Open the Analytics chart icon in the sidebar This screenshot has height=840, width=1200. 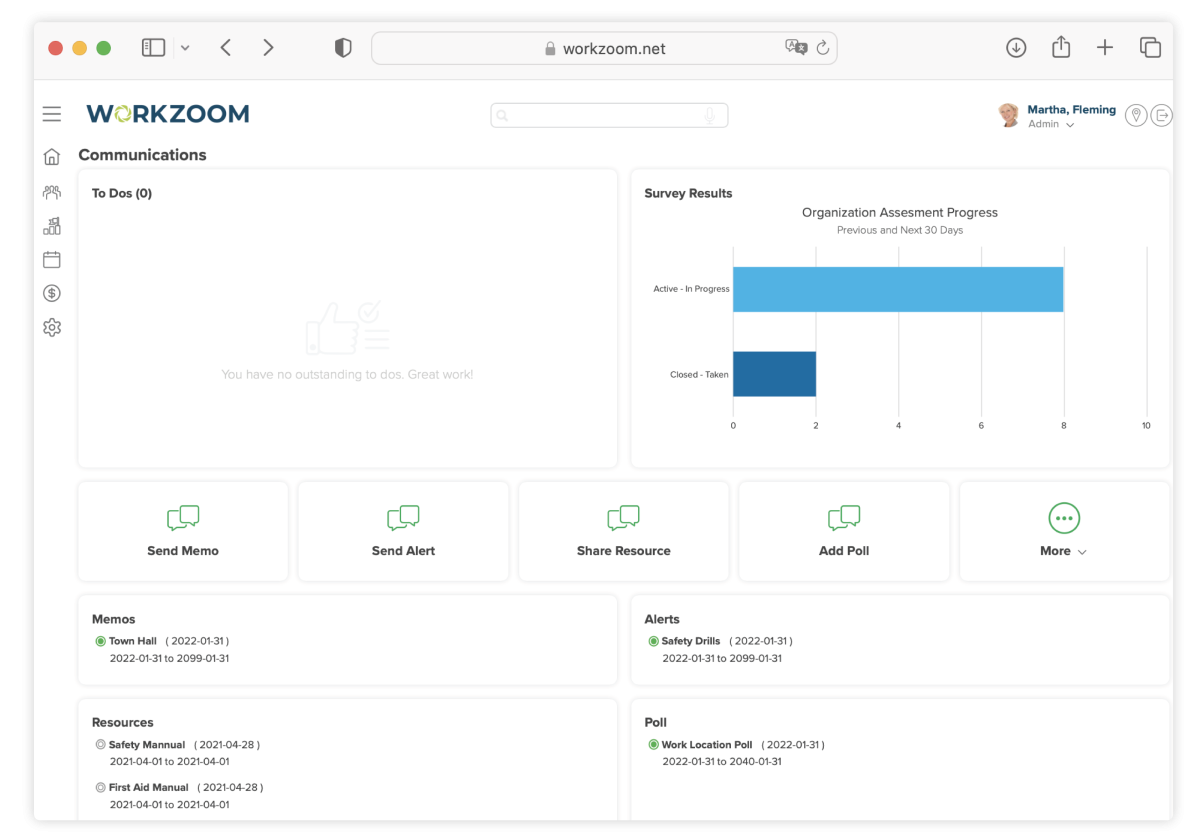tap(51, 225)
